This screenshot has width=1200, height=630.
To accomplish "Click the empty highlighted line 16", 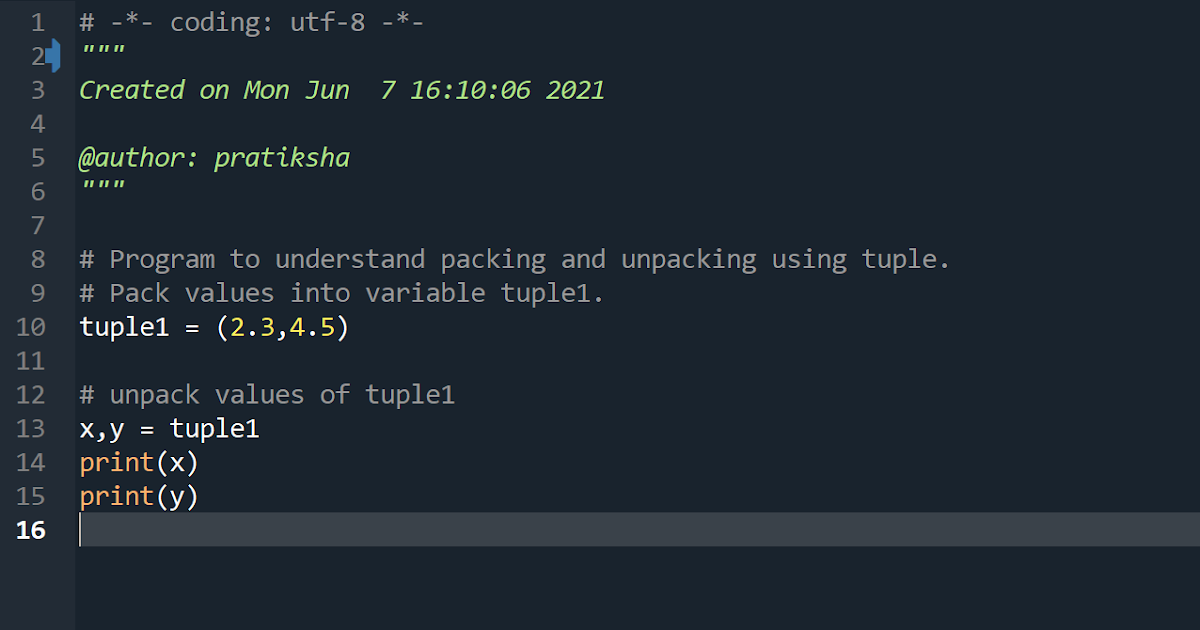I will 637,530.
